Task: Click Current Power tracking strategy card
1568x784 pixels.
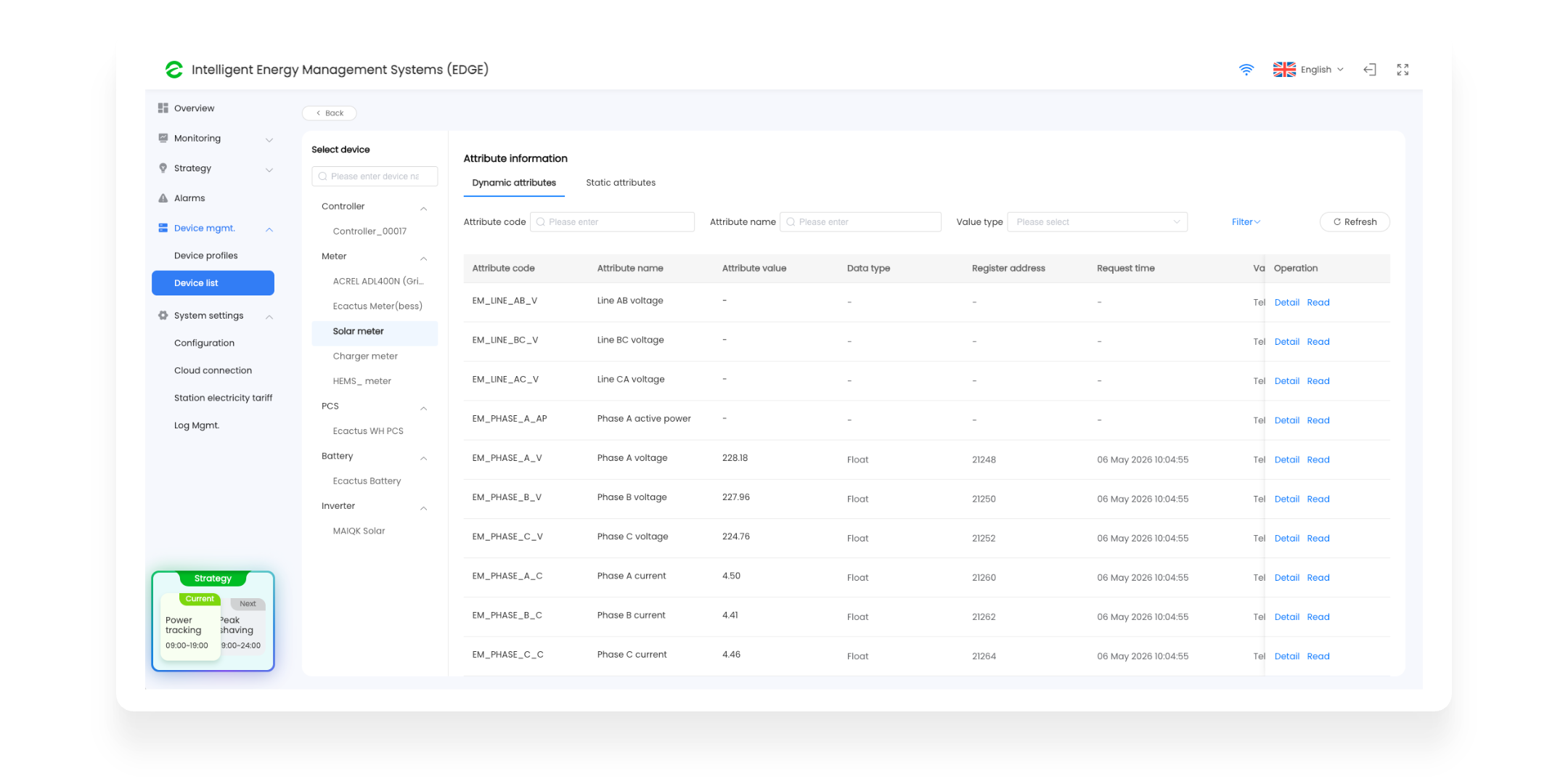Action: click(x=189, y=626)
